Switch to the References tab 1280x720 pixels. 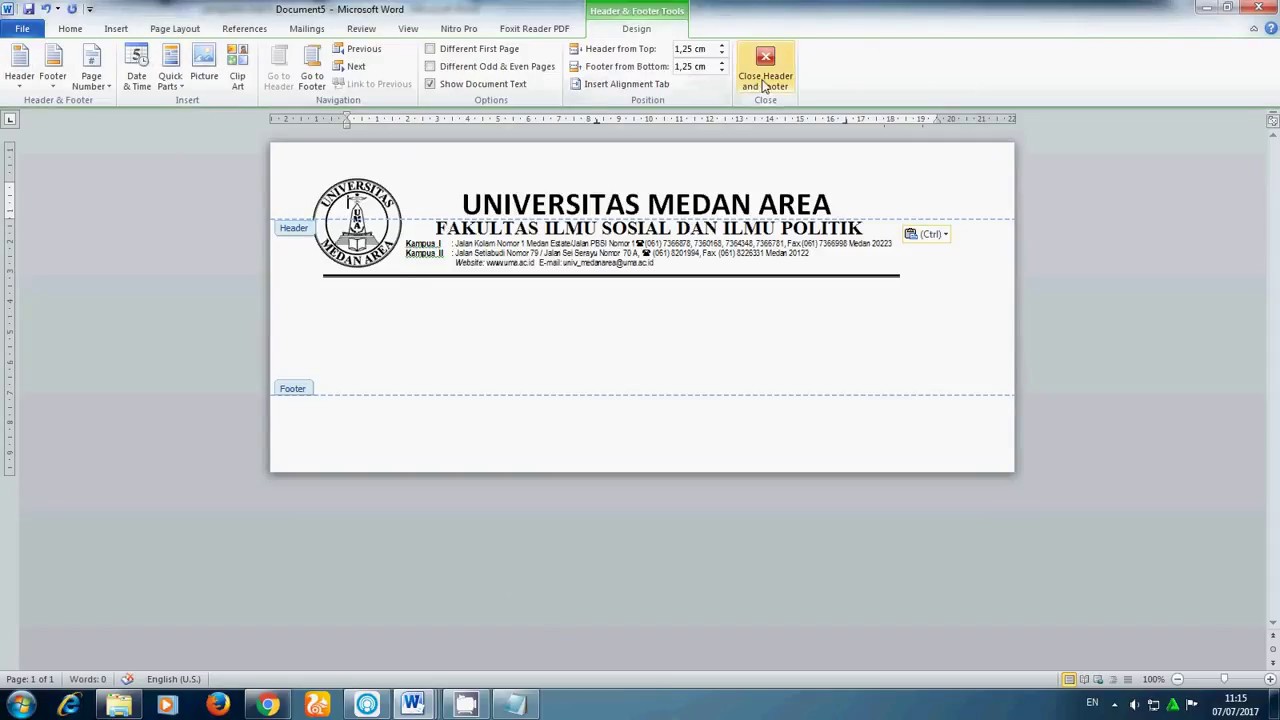245,29
